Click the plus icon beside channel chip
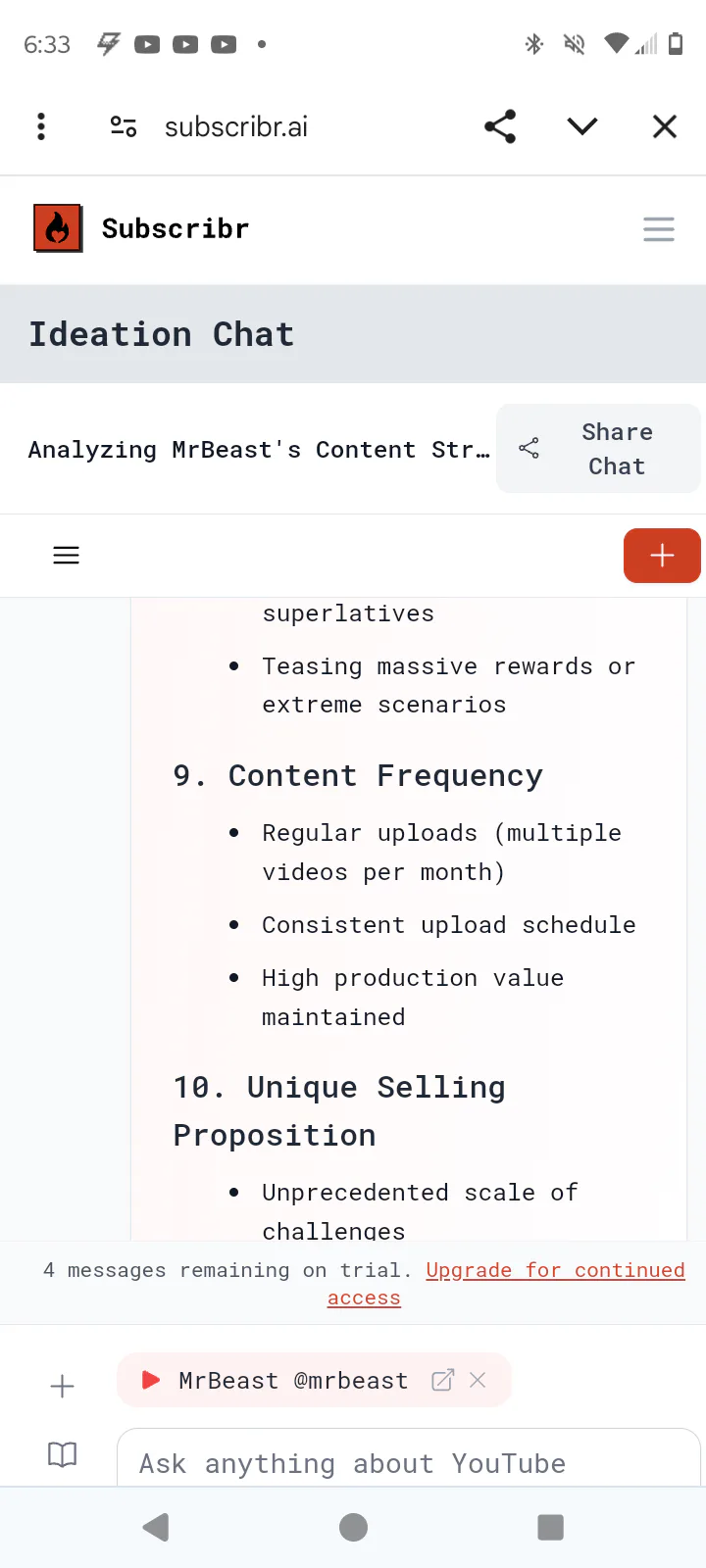The width and height of the screenshot is (706, 1568). 62,1386
